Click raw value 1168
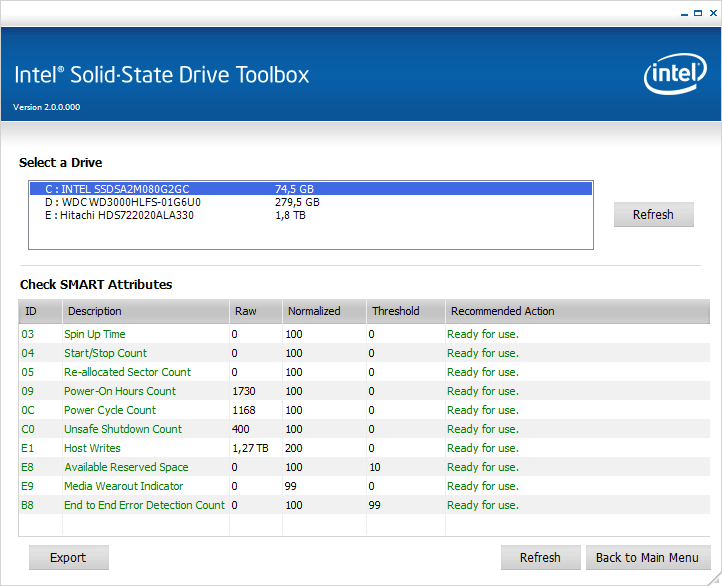Viewport: 722px width, 586px height. point(244,410)
